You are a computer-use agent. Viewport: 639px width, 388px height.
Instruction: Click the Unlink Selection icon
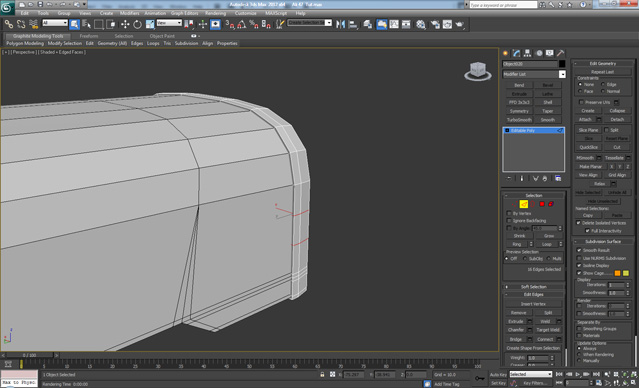click(x=21, y=24)
